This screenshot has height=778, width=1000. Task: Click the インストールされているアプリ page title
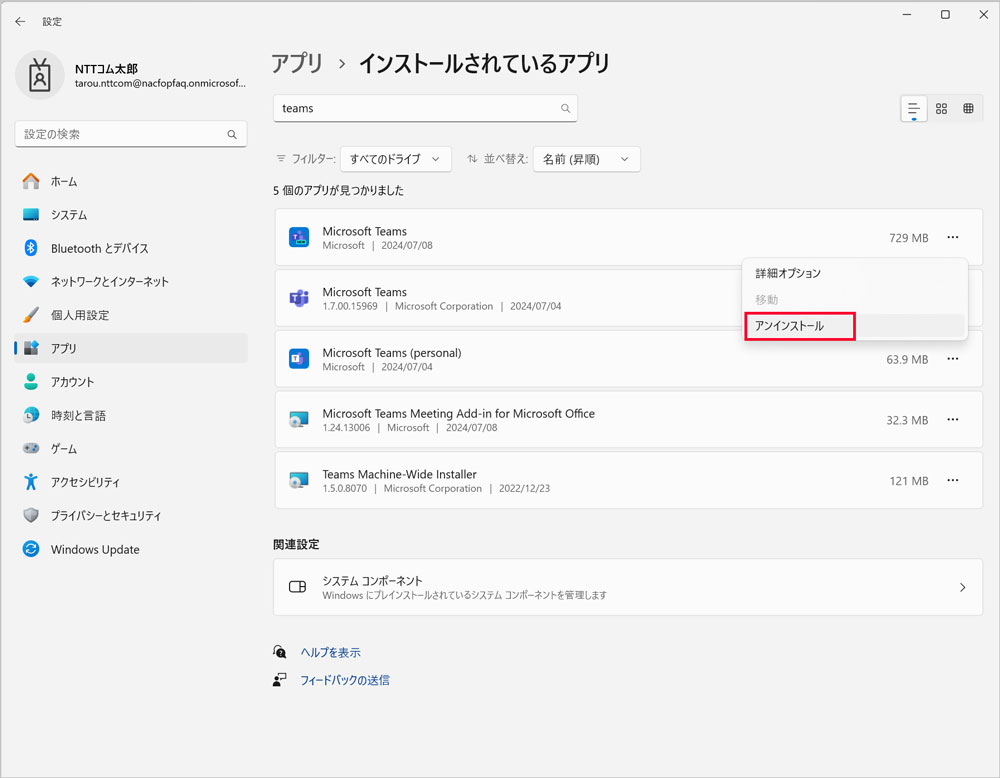484,63
